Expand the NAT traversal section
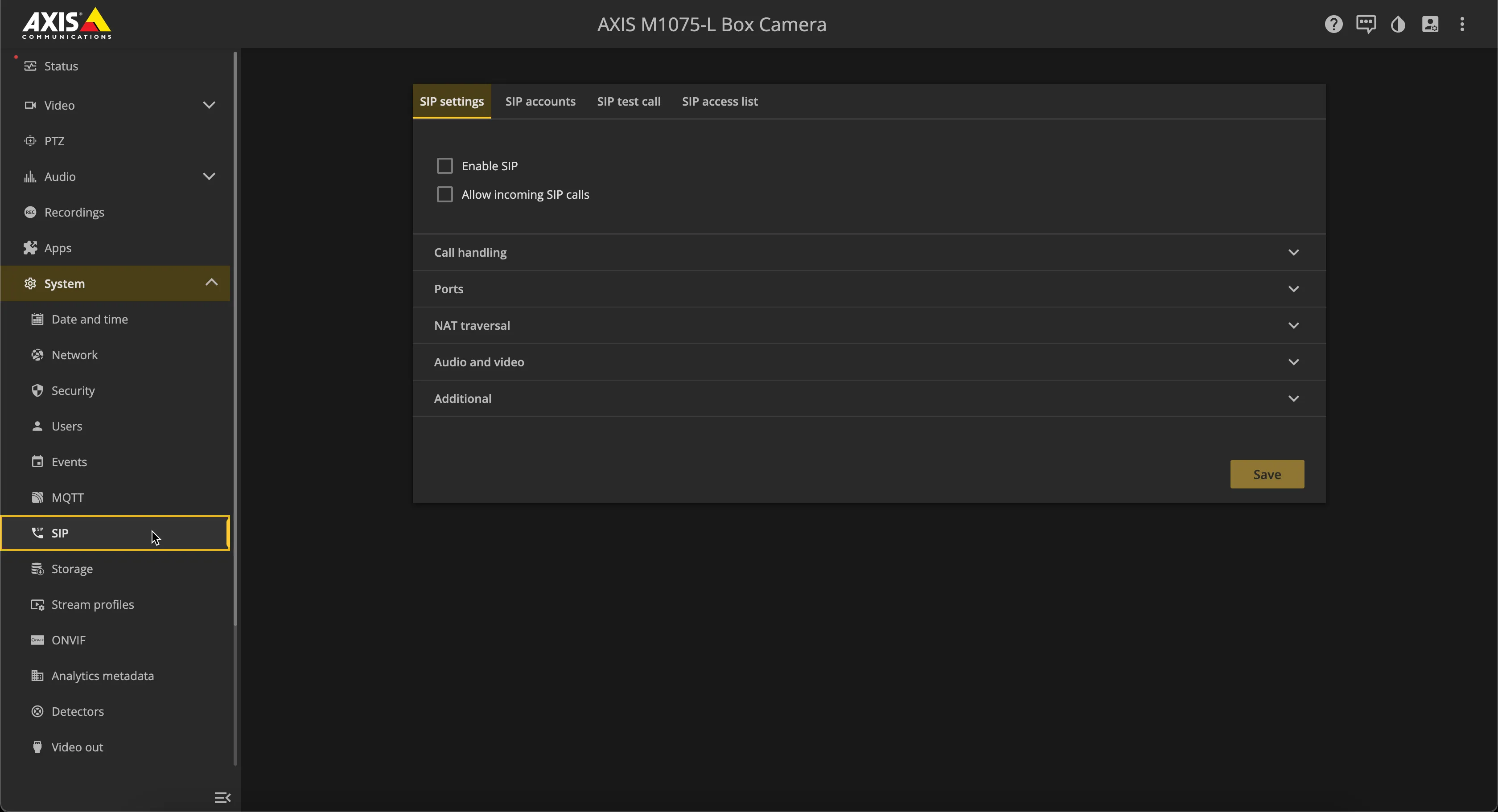Screen dimensions: 1498x812 click(x=869, y=325)
